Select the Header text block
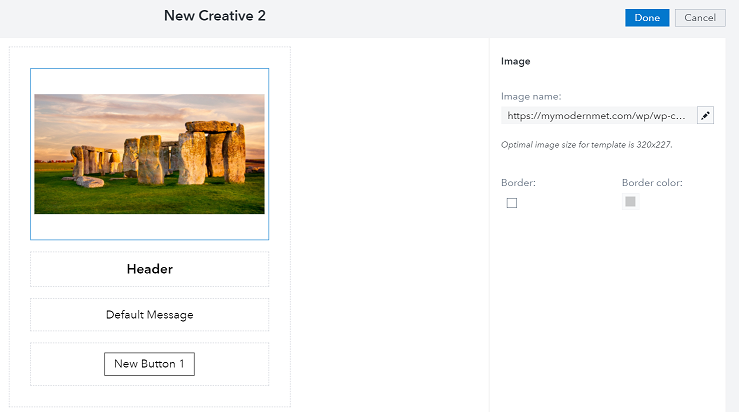Screen dimensions: 739x412 click(149, 269)
